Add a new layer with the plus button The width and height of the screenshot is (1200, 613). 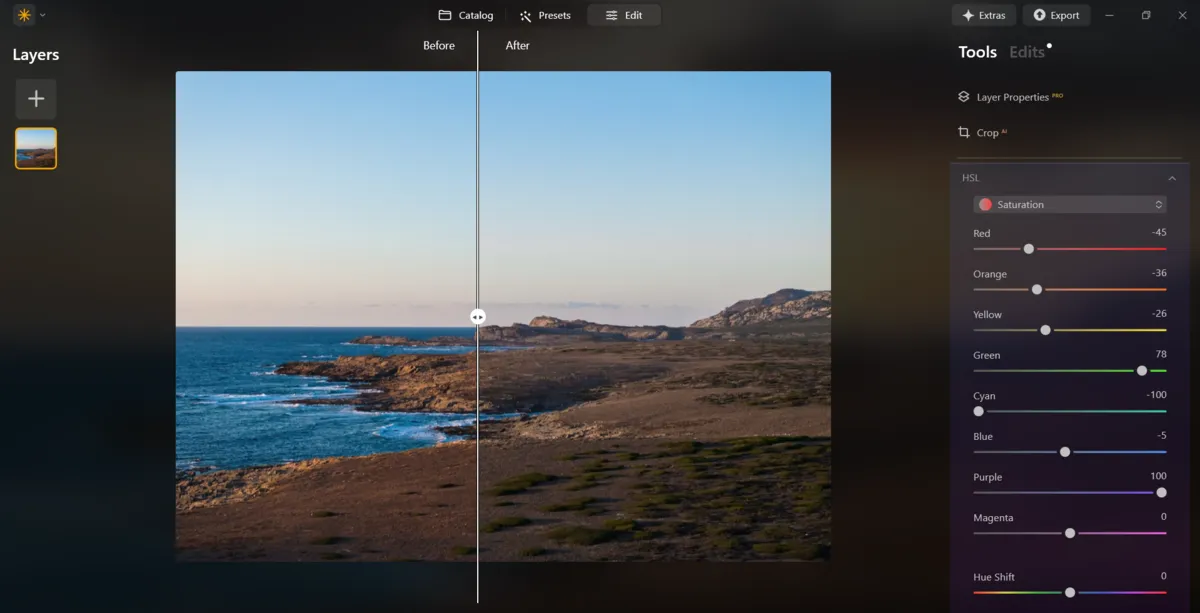pos(36,98)
